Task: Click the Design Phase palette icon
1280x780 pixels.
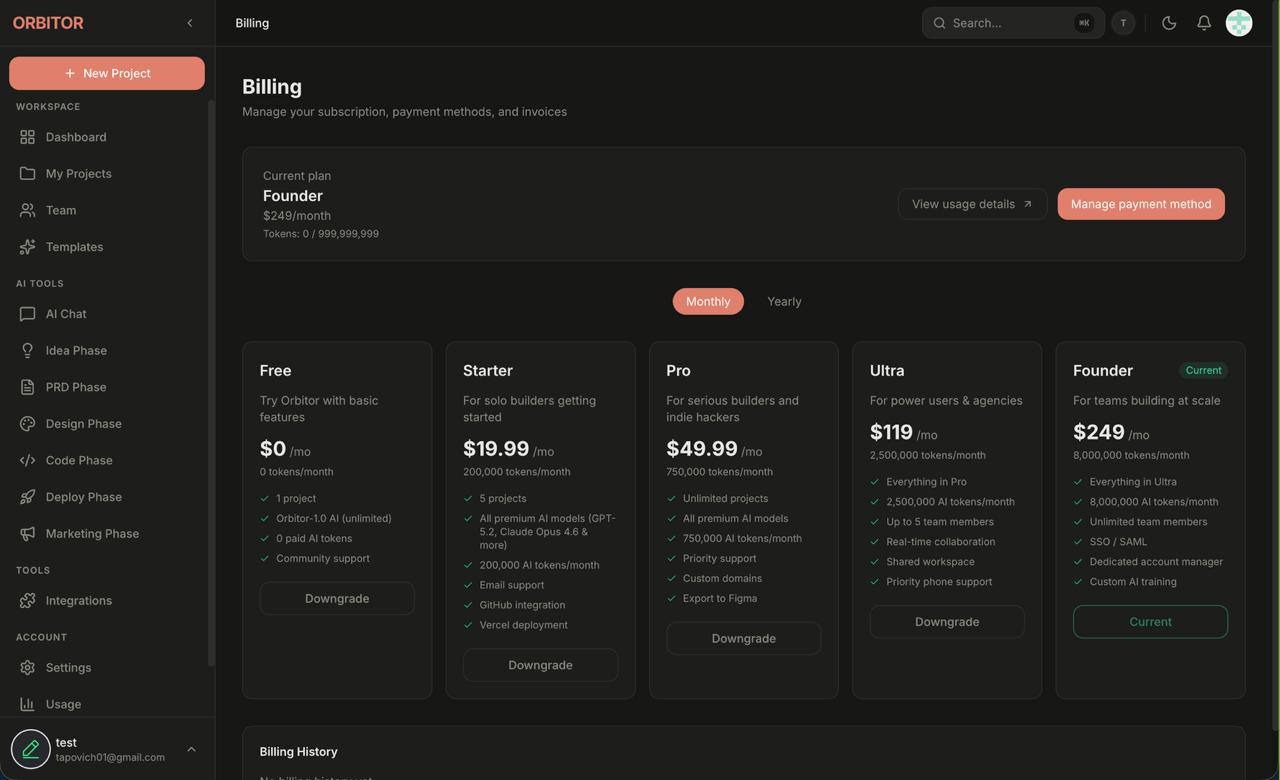Action: tap(27, 424)
